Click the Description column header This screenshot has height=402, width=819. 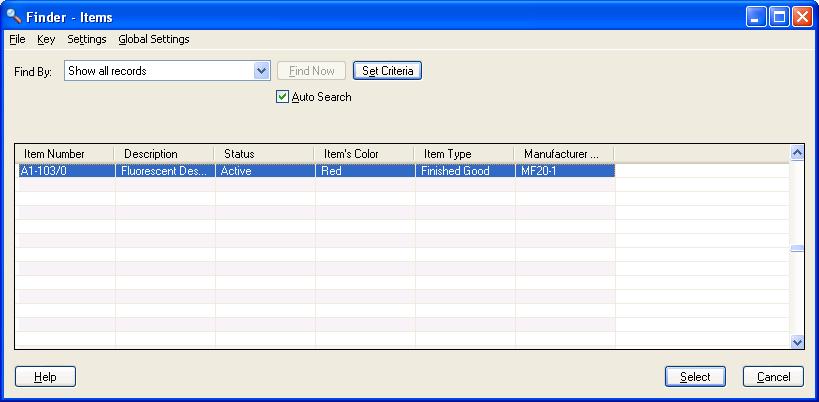[x=164, y=154]
